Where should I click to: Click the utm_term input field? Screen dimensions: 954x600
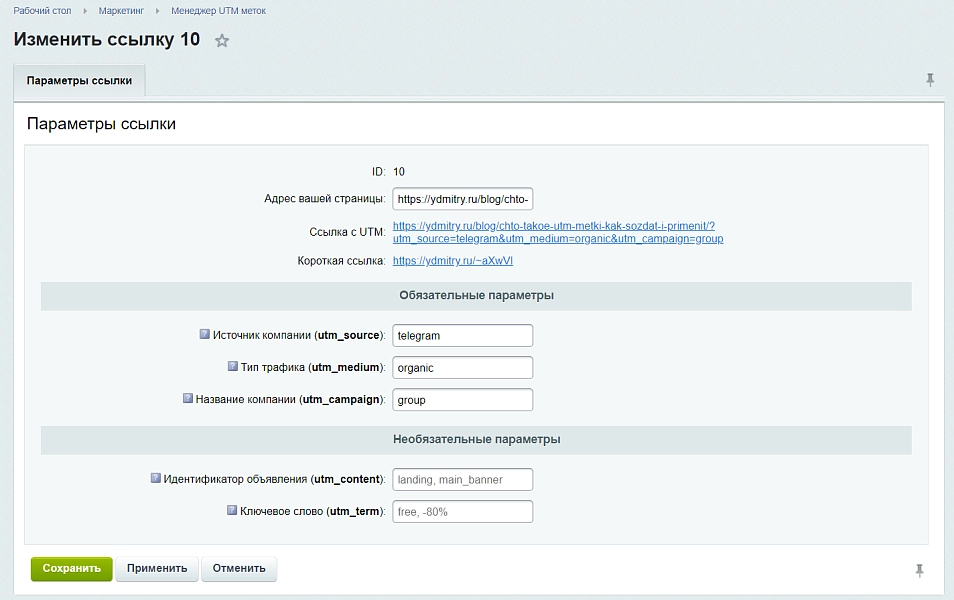click(462, 512)
